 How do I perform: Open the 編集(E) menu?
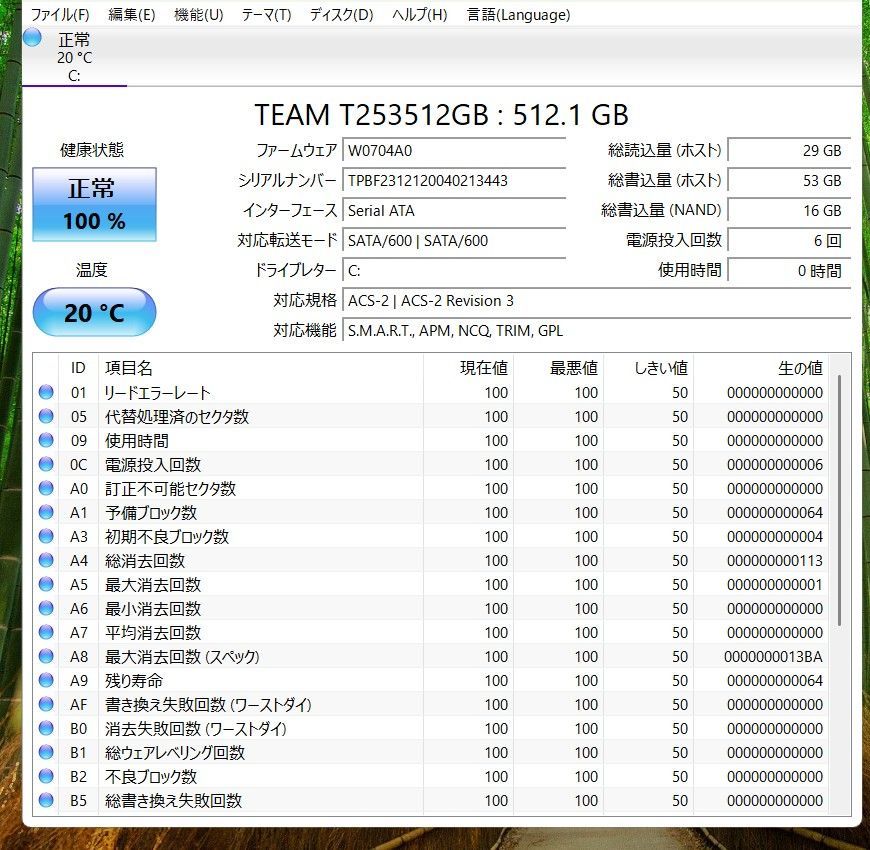pos(131,15)
